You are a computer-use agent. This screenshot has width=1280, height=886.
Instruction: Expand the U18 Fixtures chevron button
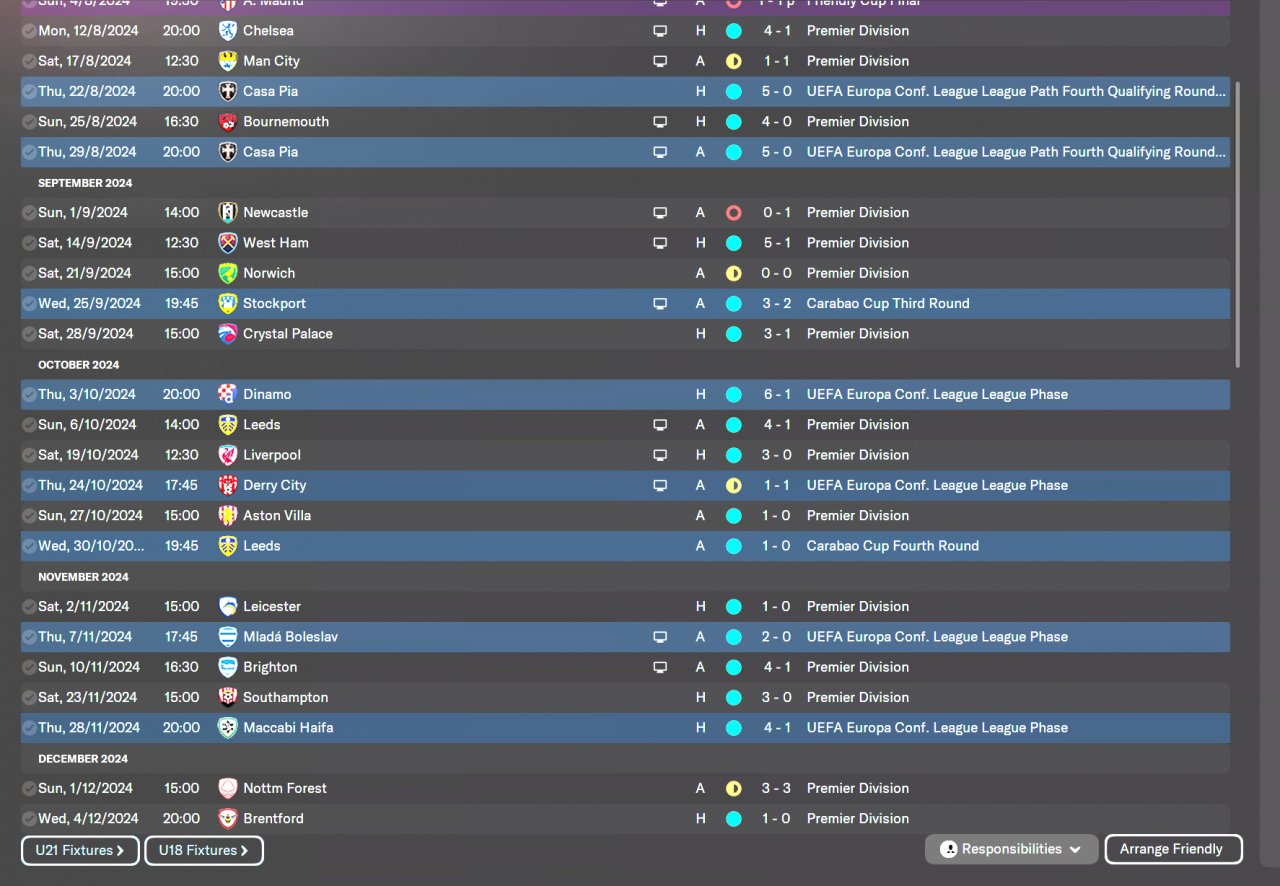(x=204, y=850)
